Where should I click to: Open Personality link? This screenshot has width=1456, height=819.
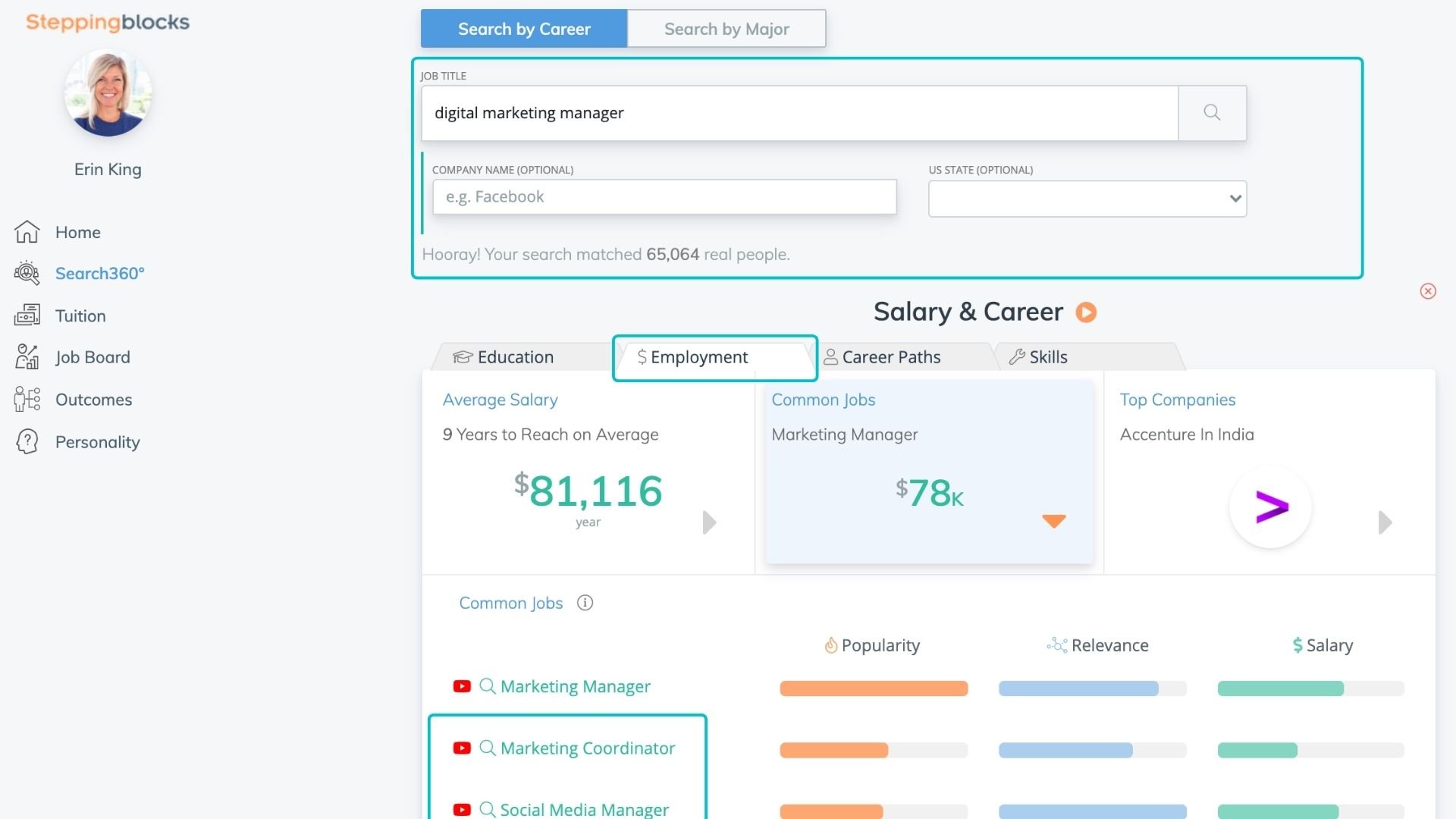point(97,442)
